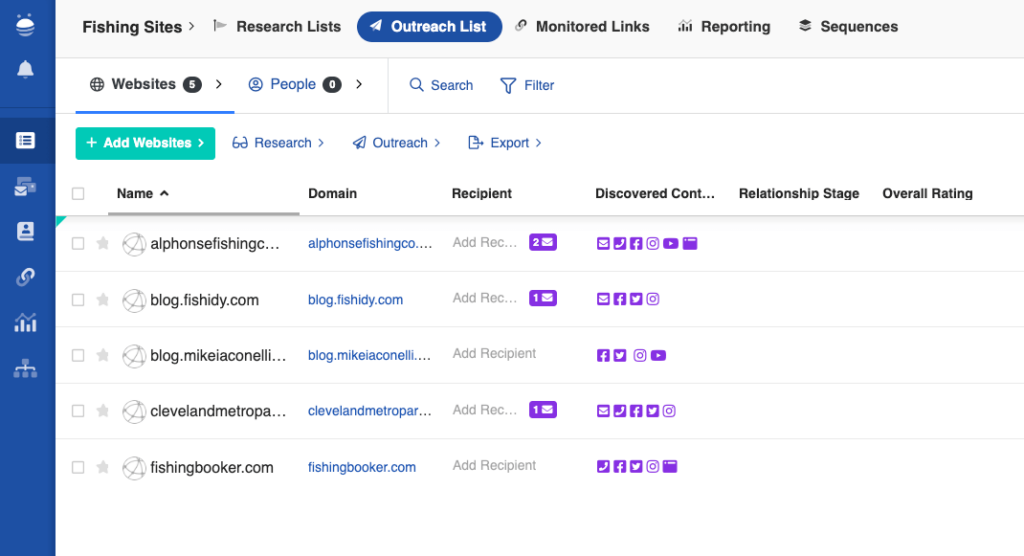This screenshot has height=556, width=1024.
Task: Click the email count badge for clevelandmetroparks row
Action: coord(543,410)
